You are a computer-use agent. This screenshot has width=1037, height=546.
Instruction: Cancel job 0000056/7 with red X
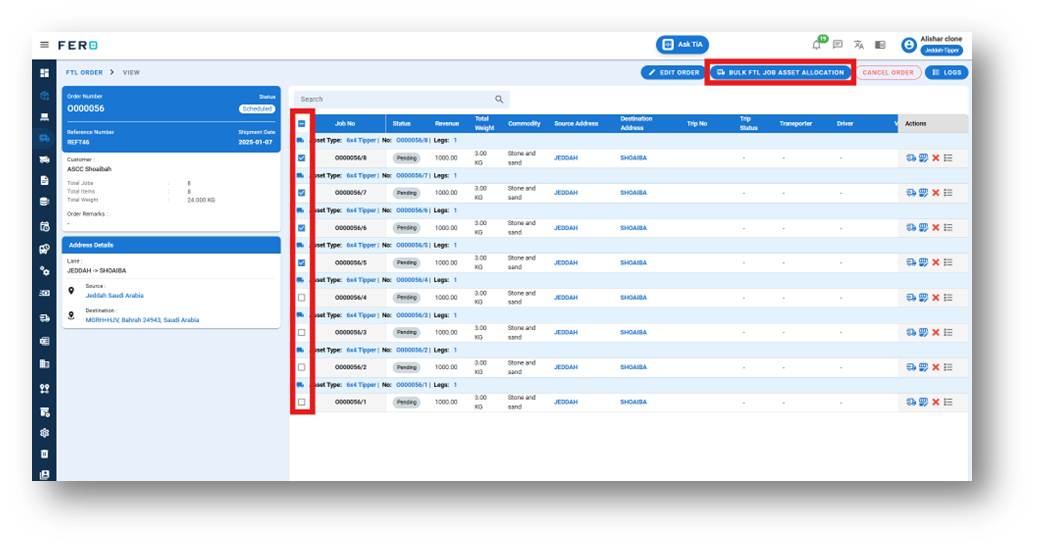coord(936,193)
